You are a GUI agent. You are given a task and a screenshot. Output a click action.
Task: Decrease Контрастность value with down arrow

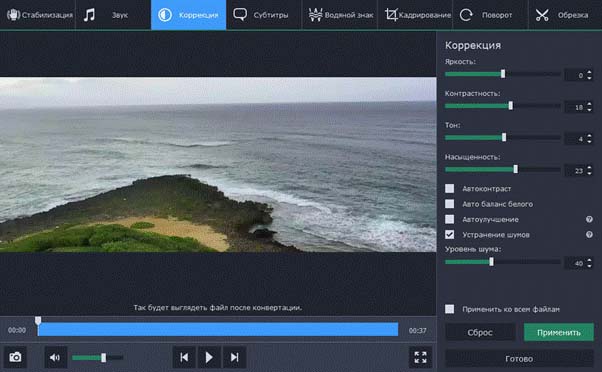click(x=589, y=109)
